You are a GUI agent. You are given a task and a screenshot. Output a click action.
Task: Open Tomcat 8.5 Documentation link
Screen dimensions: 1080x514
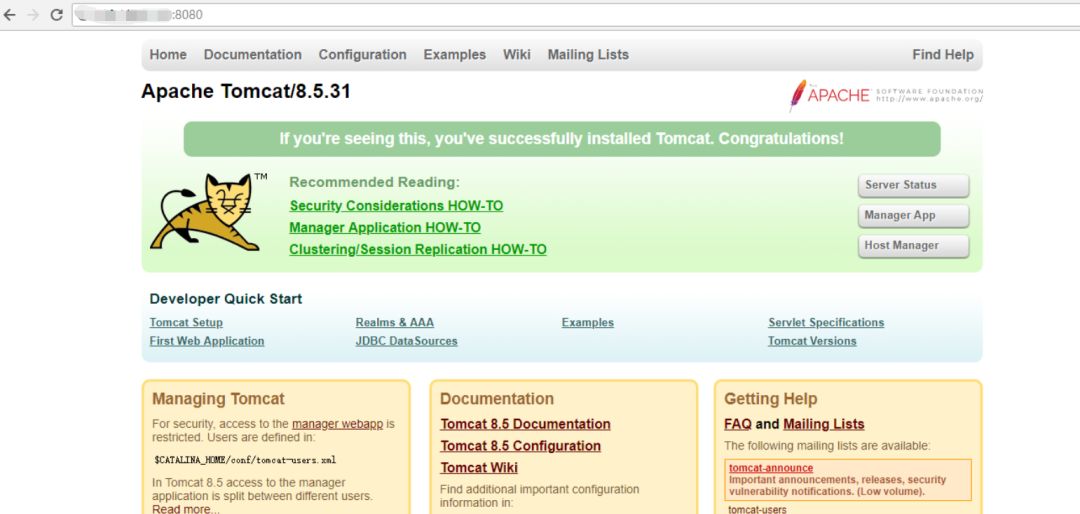[x=526, y=424]
